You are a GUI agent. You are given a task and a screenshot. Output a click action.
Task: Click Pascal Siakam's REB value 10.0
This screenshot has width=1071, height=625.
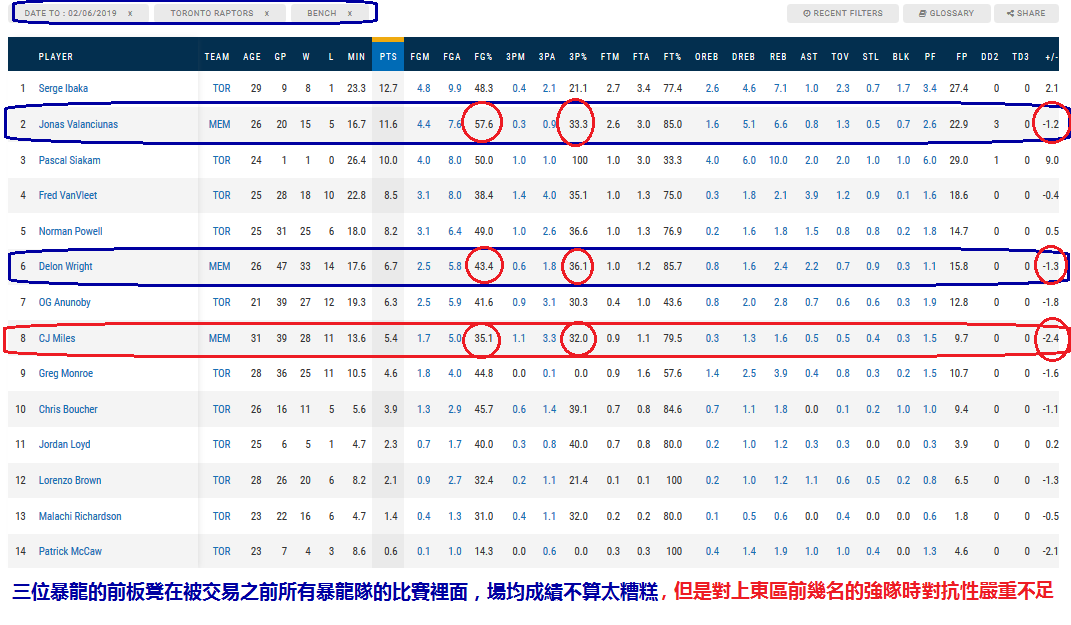[x=778, y=161]
